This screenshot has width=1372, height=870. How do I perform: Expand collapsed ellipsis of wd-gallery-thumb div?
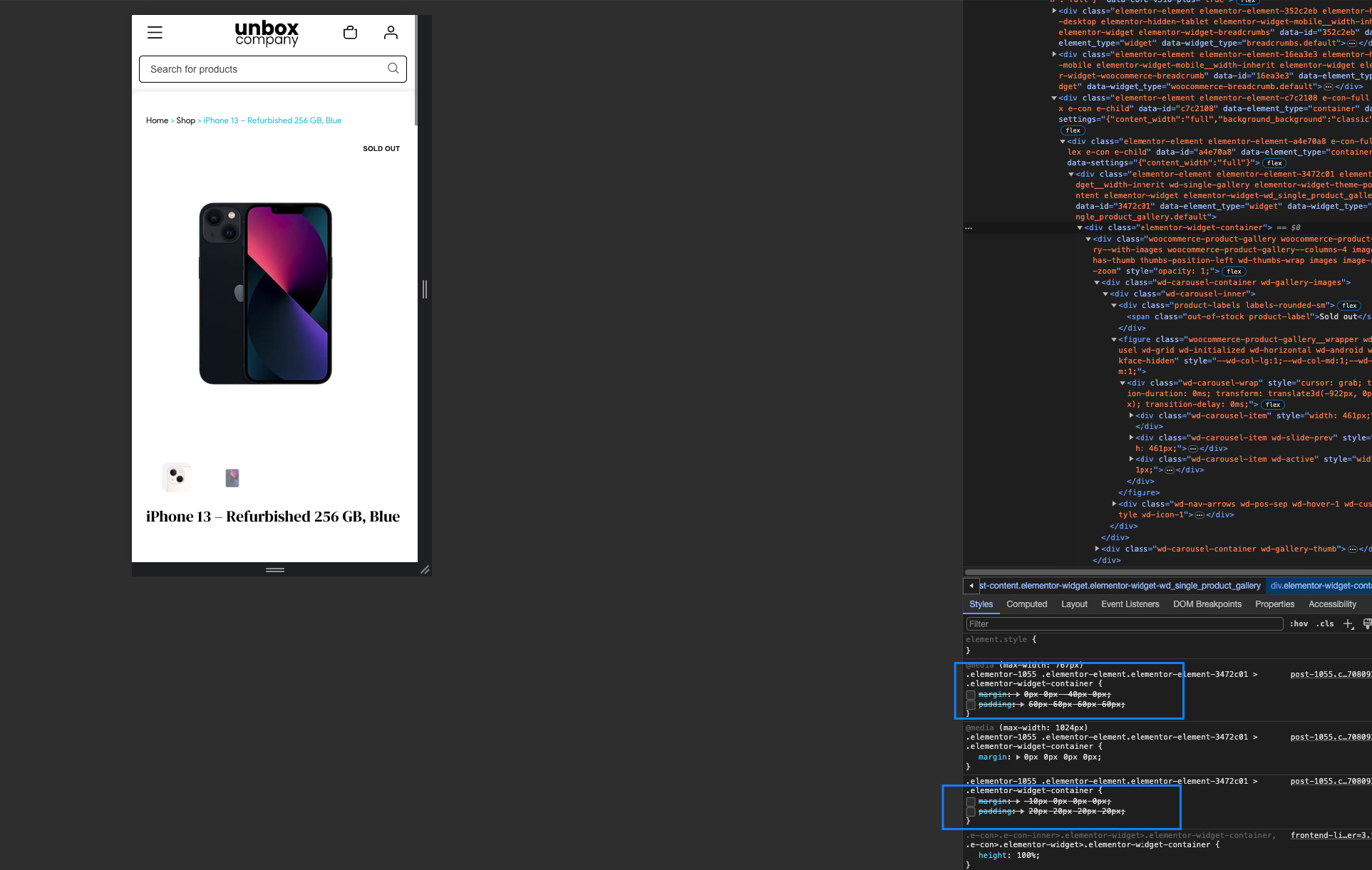(1352, 549)
